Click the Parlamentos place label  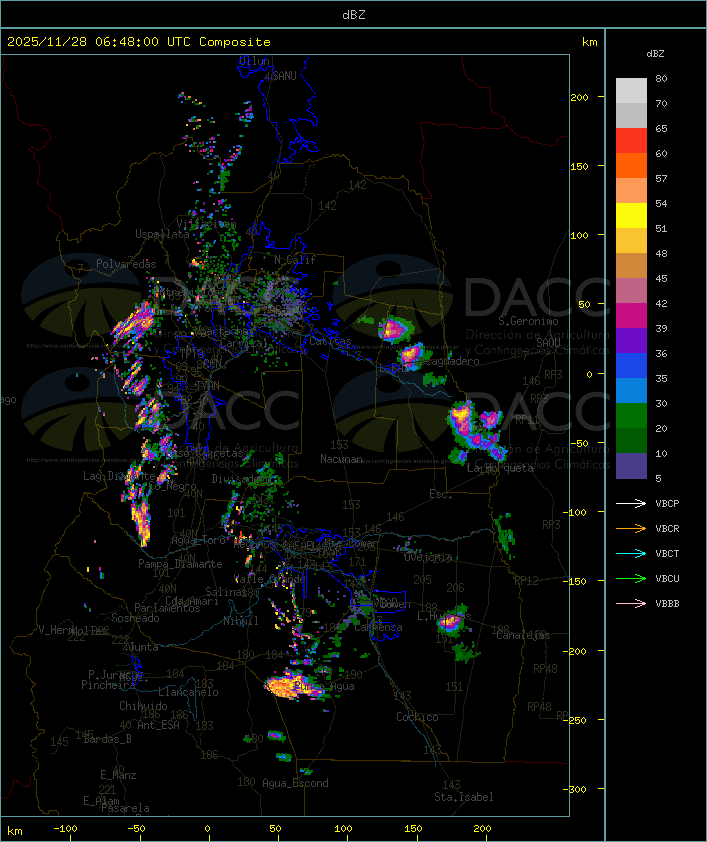click(x=167, y=608)
